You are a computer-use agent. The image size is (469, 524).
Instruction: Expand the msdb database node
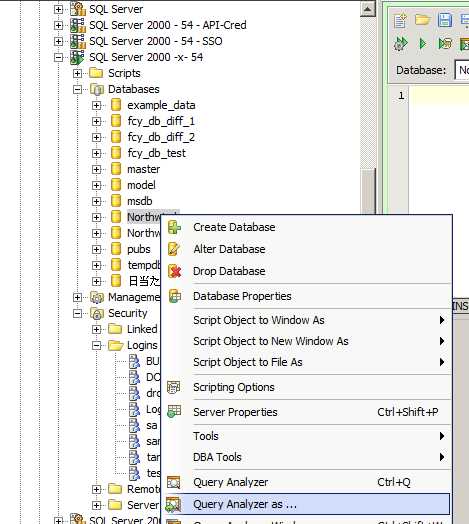(x=97, y=202)
